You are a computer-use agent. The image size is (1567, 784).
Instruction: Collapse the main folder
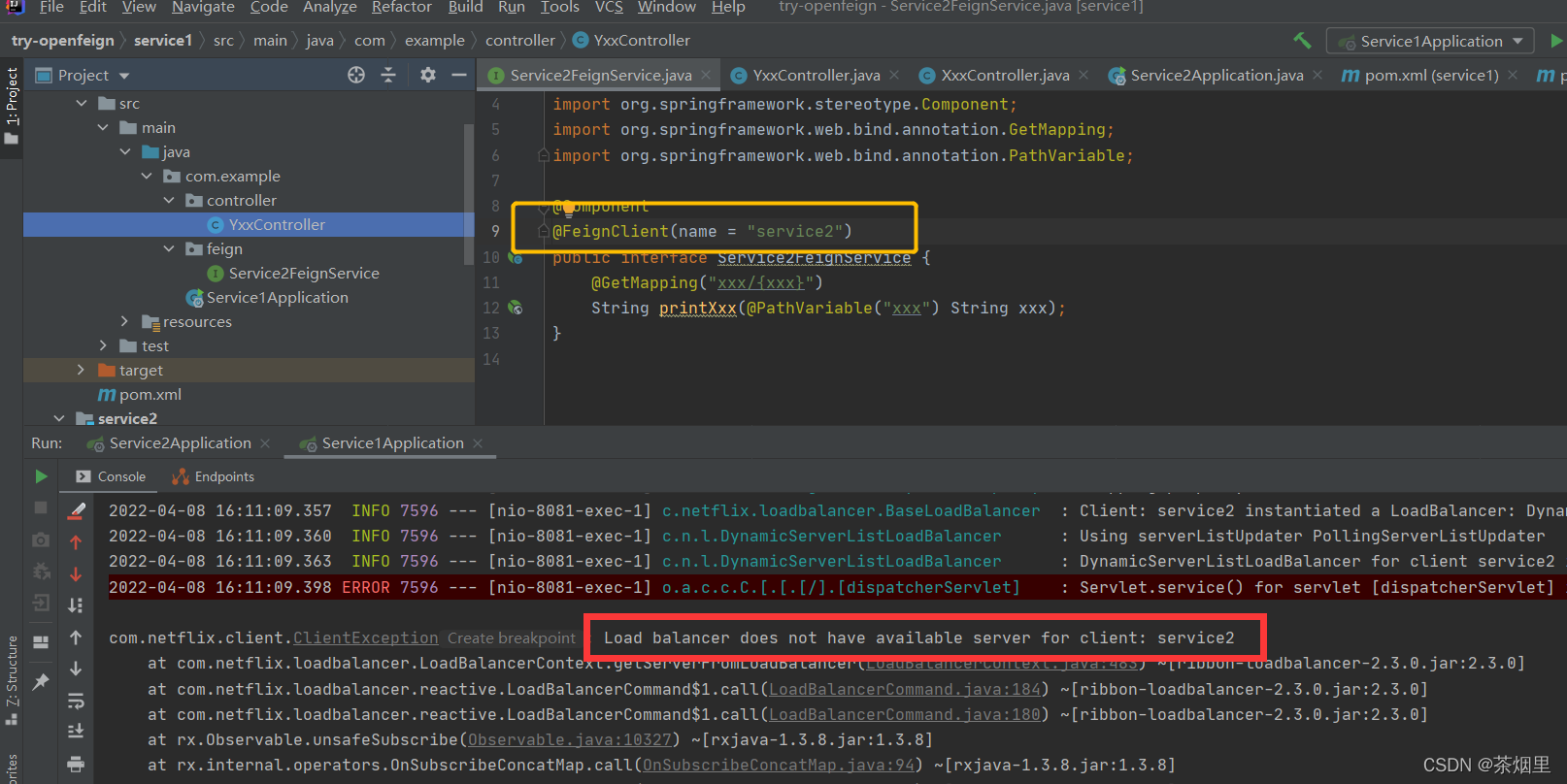[103, 127]
